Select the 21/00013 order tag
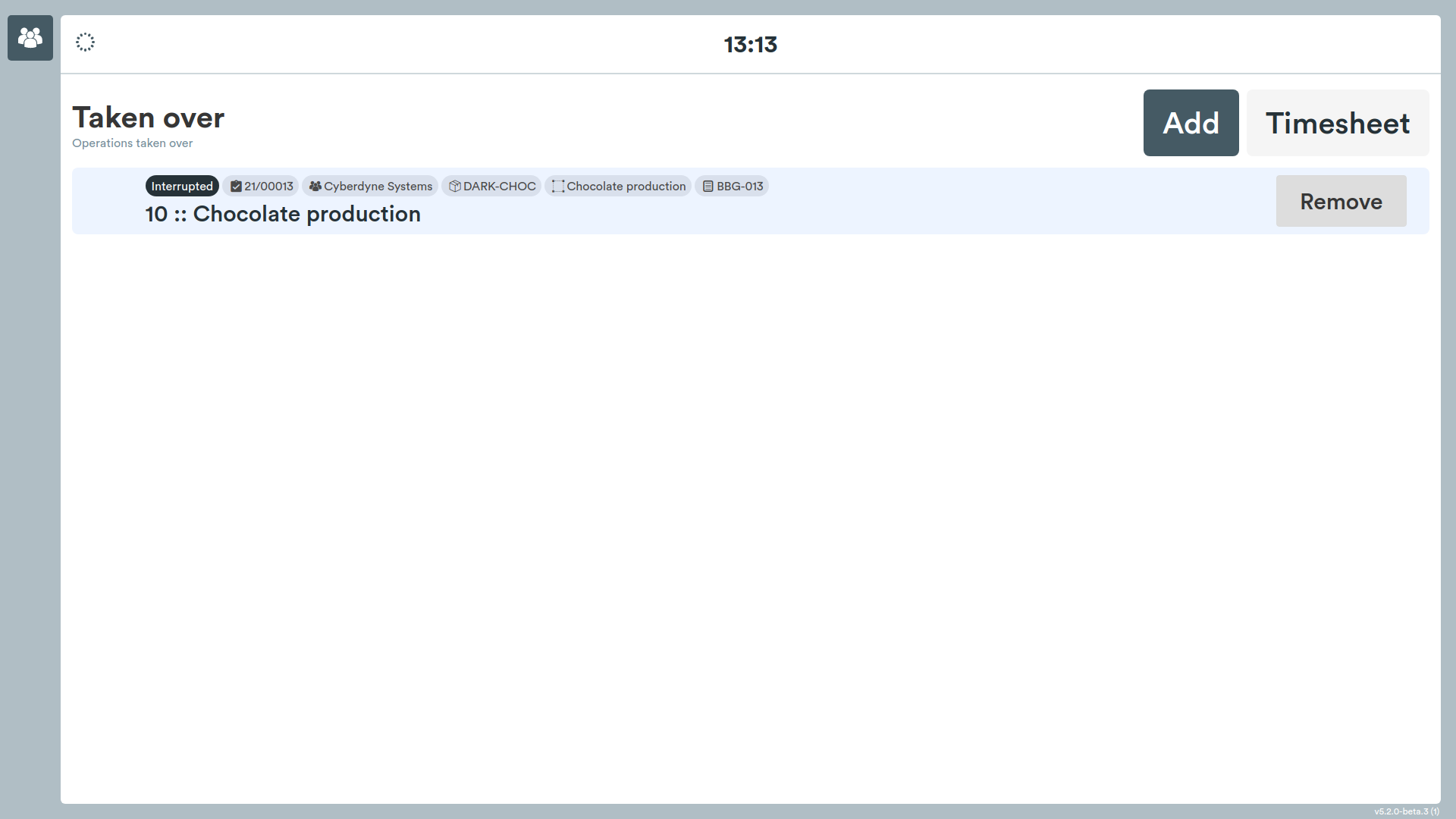Image resolution: width=1456 pixels, height=819 pixels. click(261, 186)
